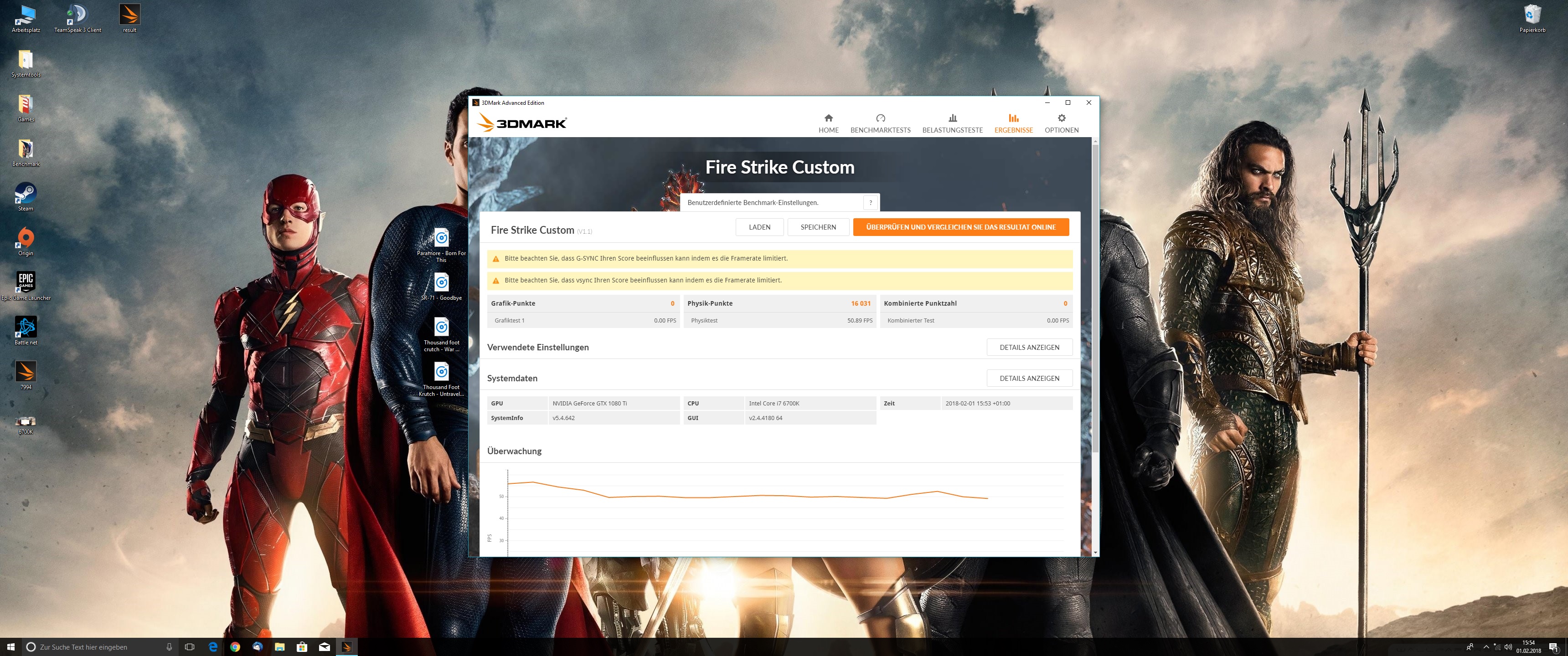
Task: Click the ERGEBNISSE results chart icon
Action: (1013, 118)
